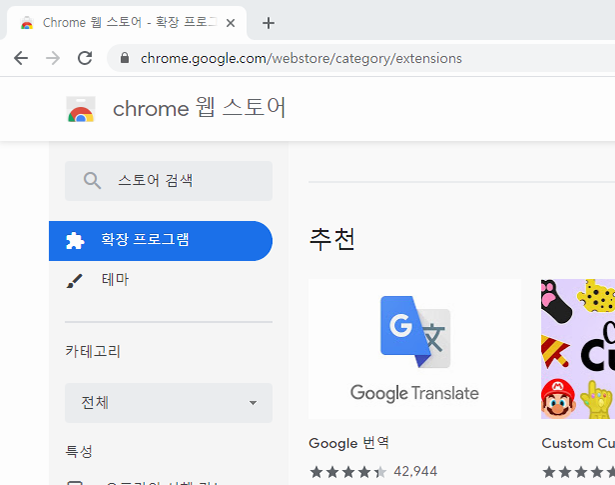
Task: Reload the page with the refresh icon
Action: click(85, 58)
